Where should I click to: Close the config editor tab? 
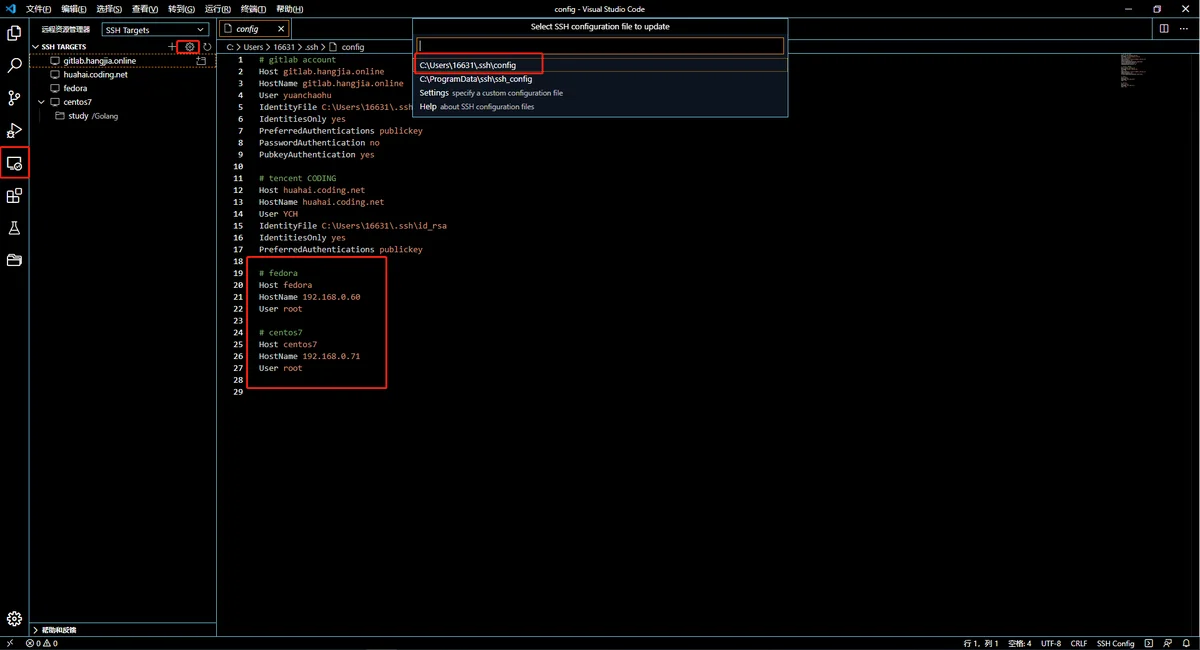(281, 29)
